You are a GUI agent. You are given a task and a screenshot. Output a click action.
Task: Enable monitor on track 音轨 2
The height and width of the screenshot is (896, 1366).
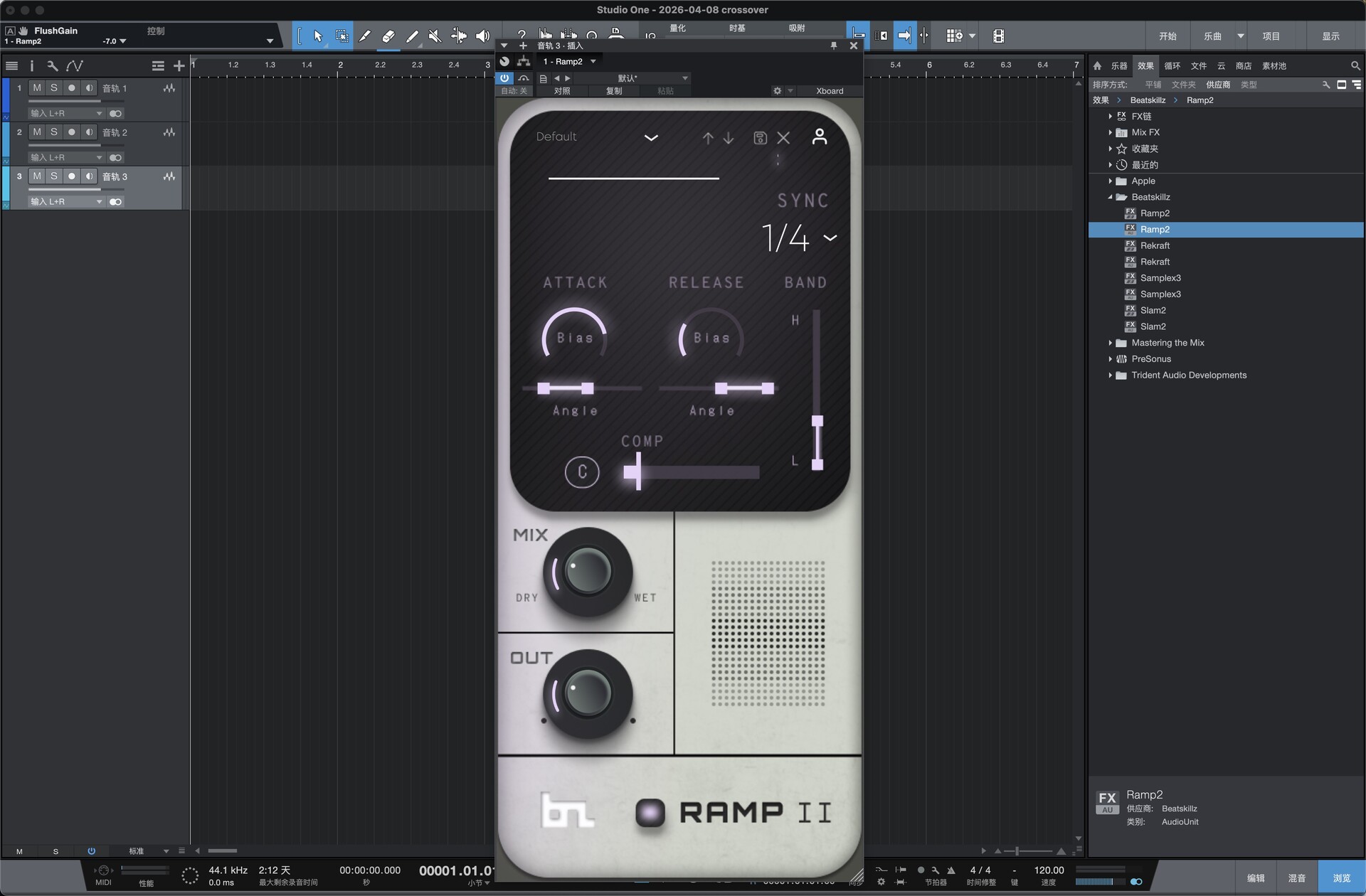pyautogui.click(x=89, y=132)
